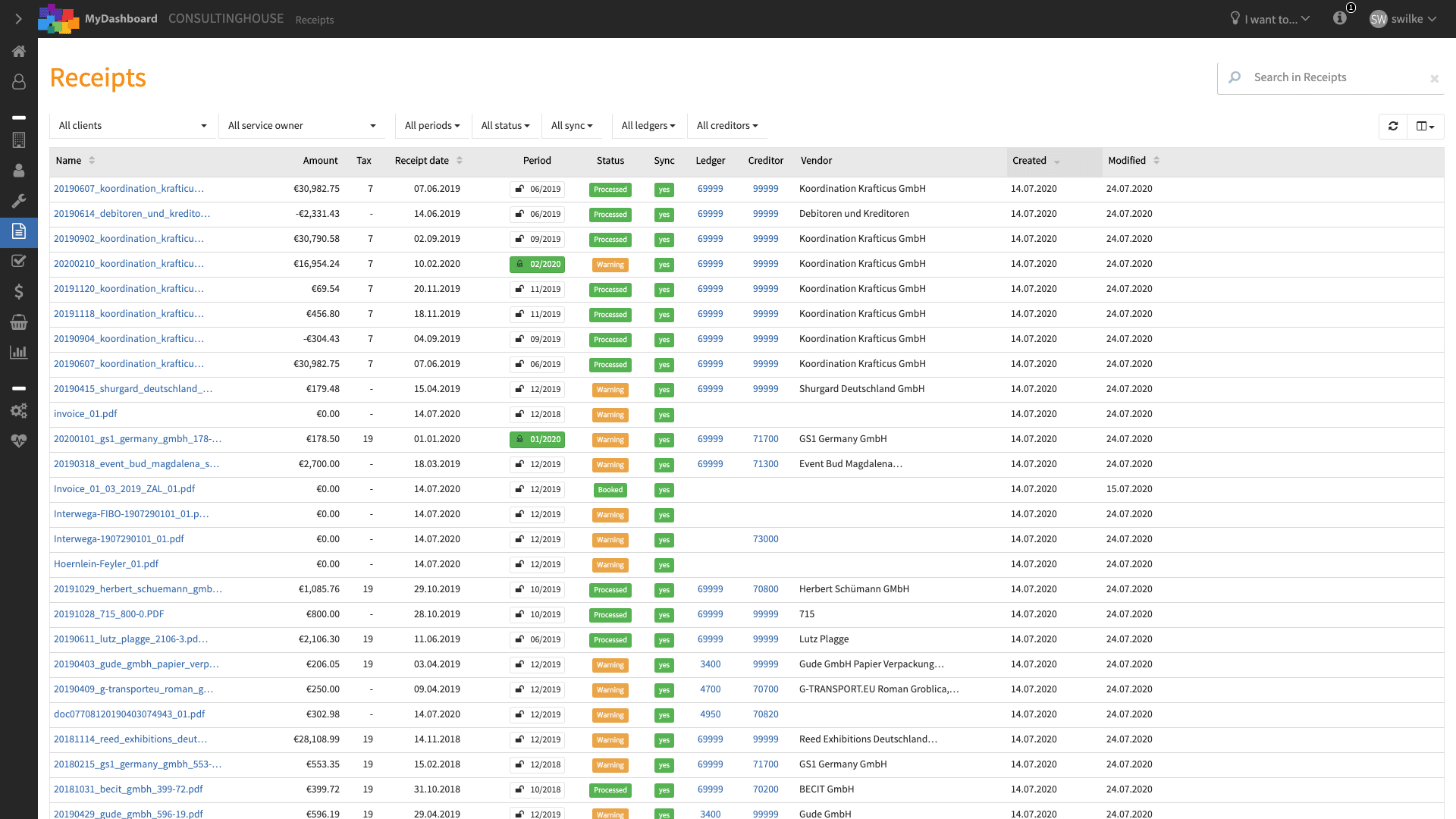Click the Search in Receipts field
The image size is (1456, 819).
click(x=1331, y=77)
